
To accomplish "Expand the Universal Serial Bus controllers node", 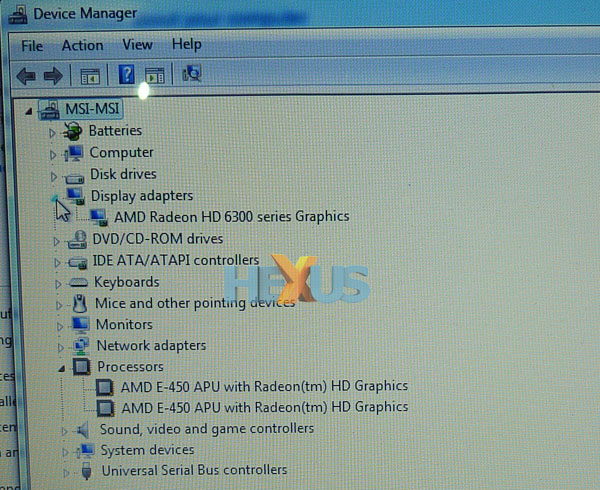I will (66, 473).
